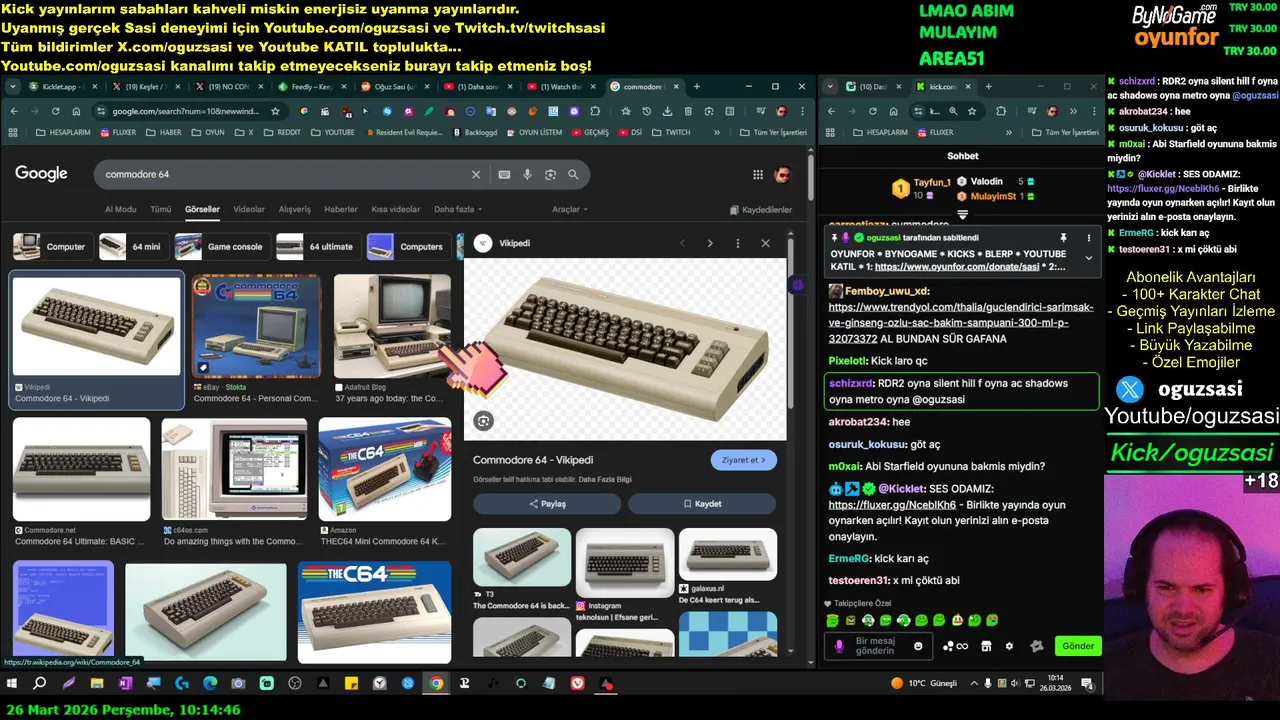This screenshot has height=720, width=1280.
Task: Click the Google search input field
Action: coord(285,174)
